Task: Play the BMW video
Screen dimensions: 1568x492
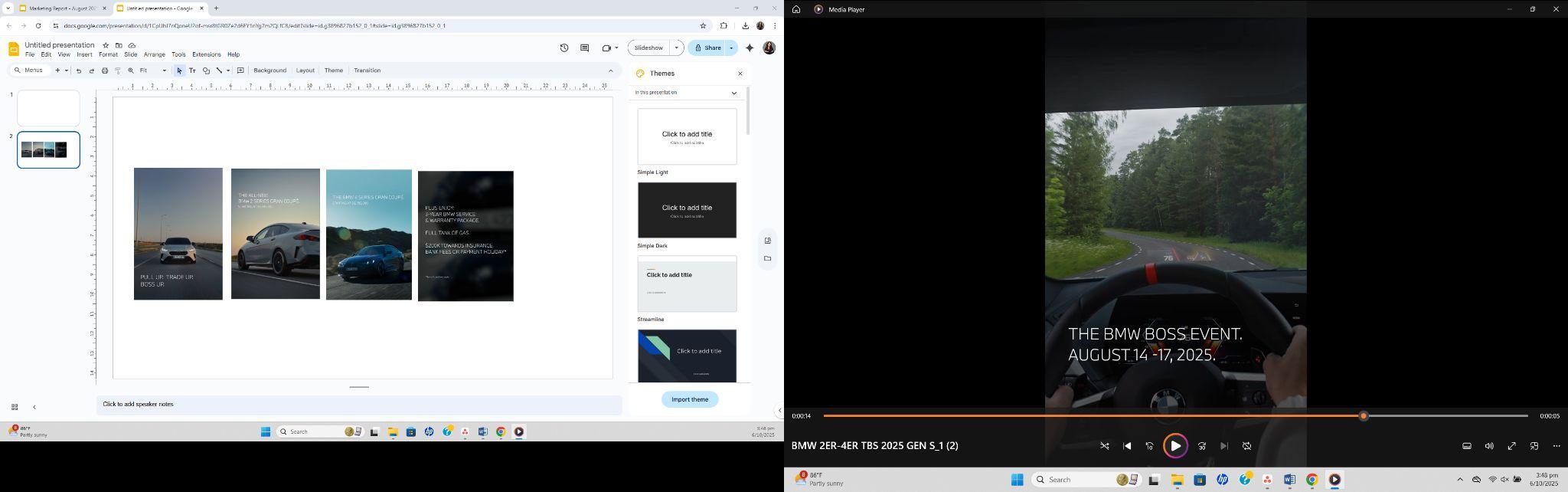Action: pos(1175,446)
